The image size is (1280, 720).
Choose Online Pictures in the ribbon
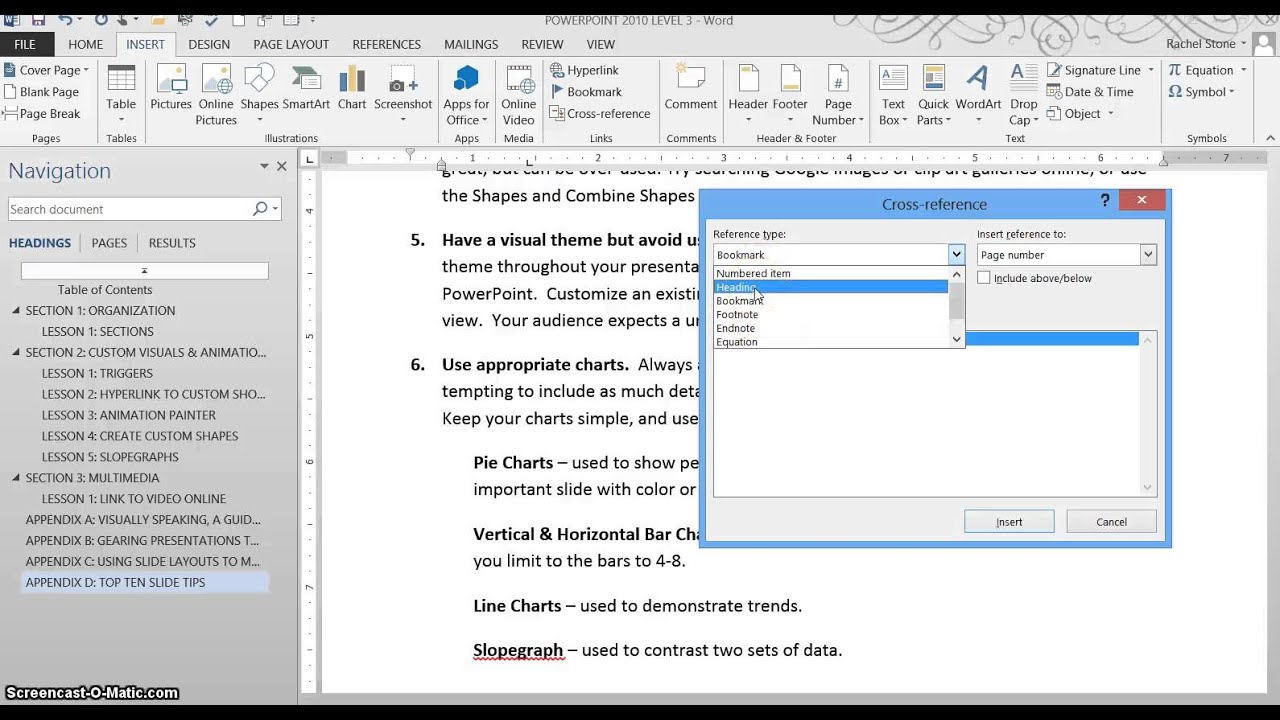coord(216,95)
